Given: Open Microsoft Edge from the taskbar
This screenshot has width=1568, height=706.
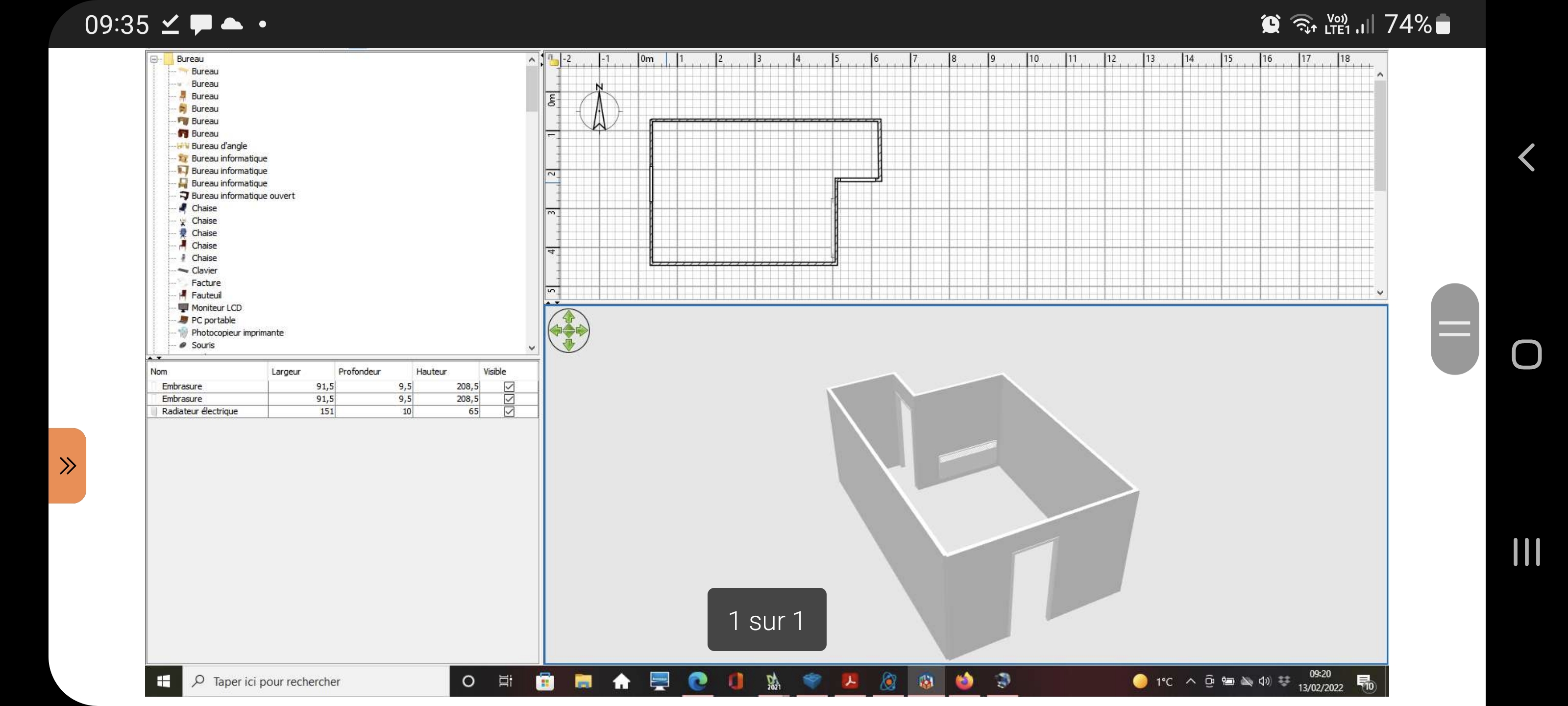Looking at the screenshot, I should coord(698,681).
